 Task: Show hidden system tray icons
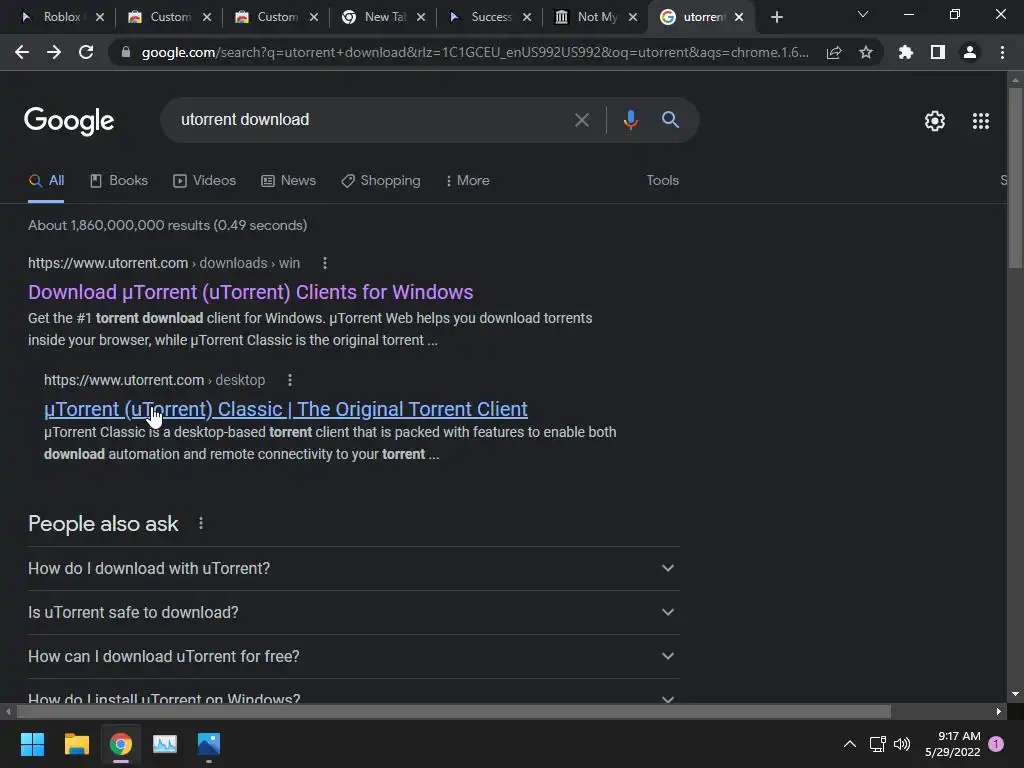coord(850,744)
